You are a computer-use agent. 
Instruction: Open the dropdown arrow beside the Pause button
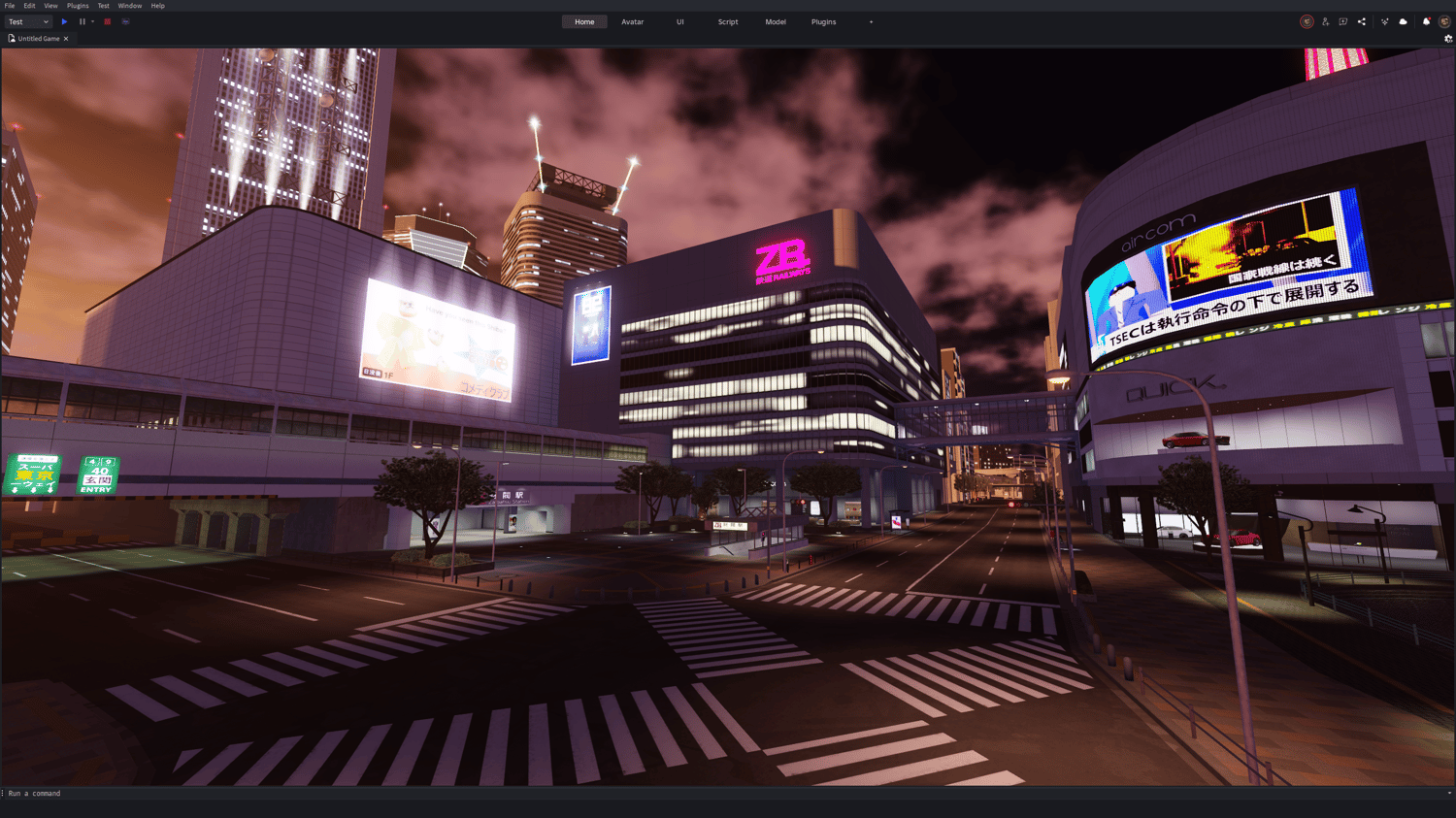click(x=93, y=21)
